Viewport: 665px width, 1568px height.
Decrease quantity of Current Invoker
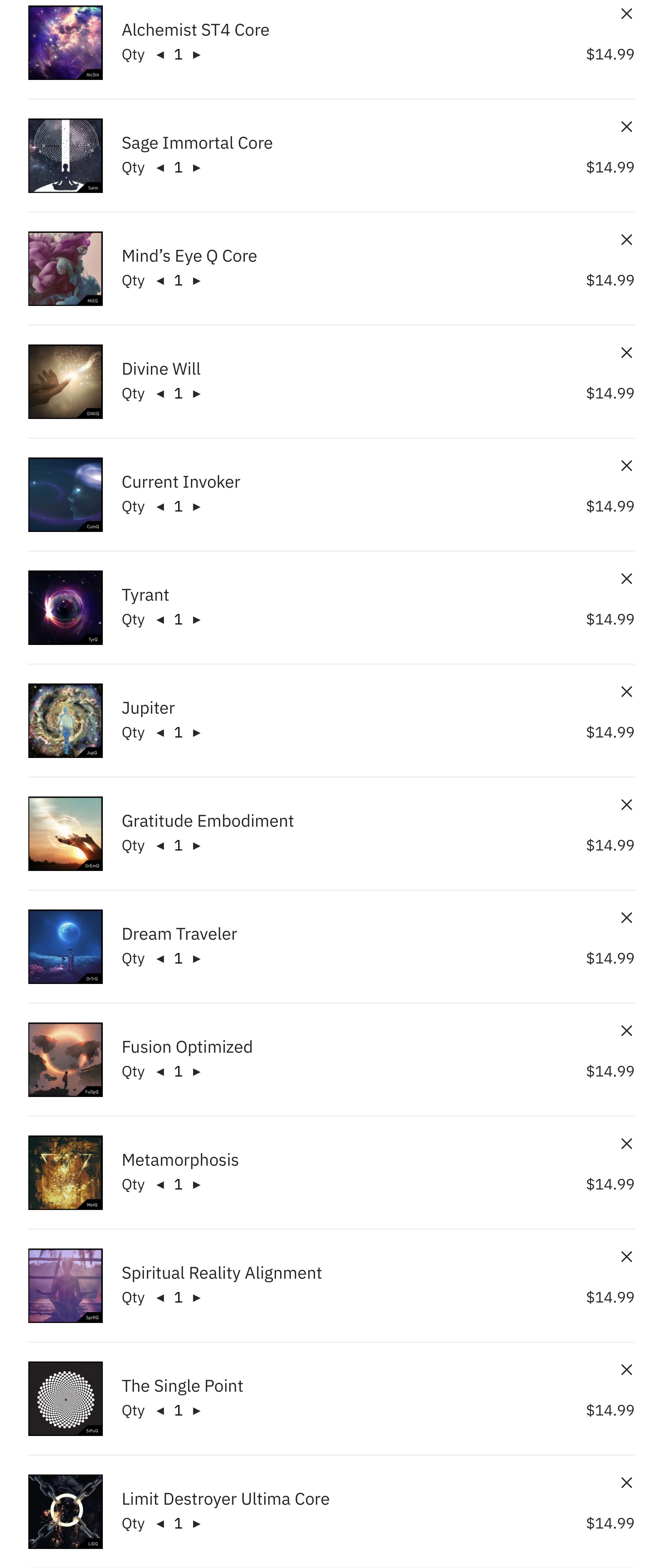pyautogui.click(x=160, y=506)
